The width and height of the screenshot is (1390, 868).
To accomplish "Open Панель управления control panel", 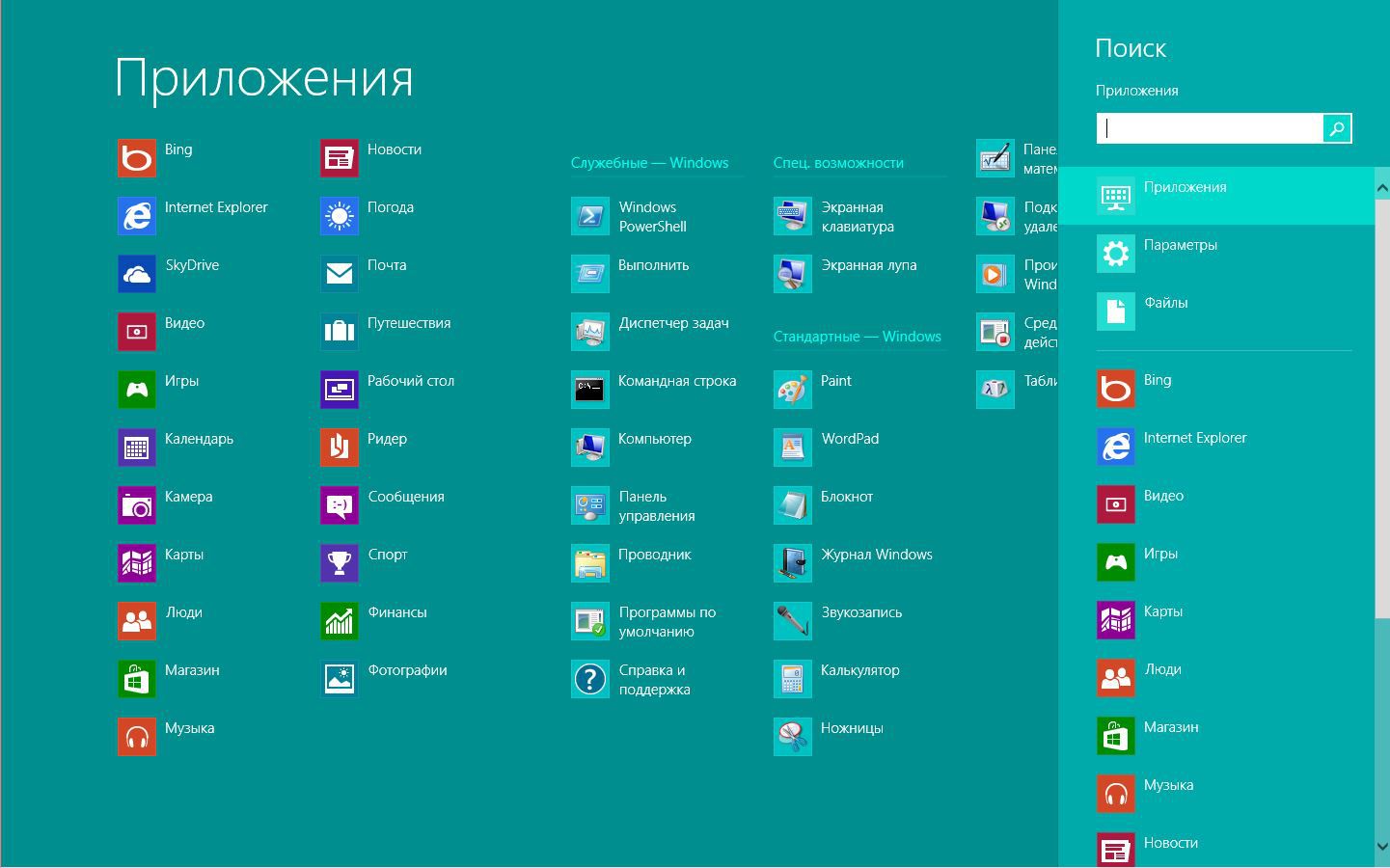I will pyautogui.click(x=633, y=505).
